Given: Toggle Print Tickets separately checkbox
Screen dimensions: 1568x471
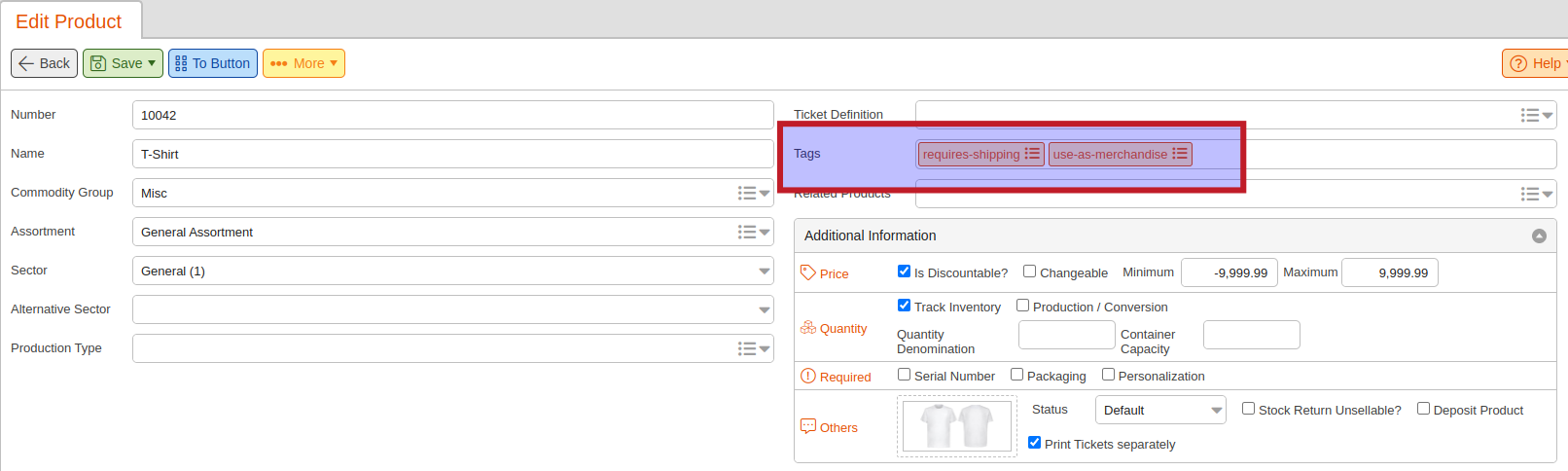Looking at the screenshot, I should (x=1034, y=443).
